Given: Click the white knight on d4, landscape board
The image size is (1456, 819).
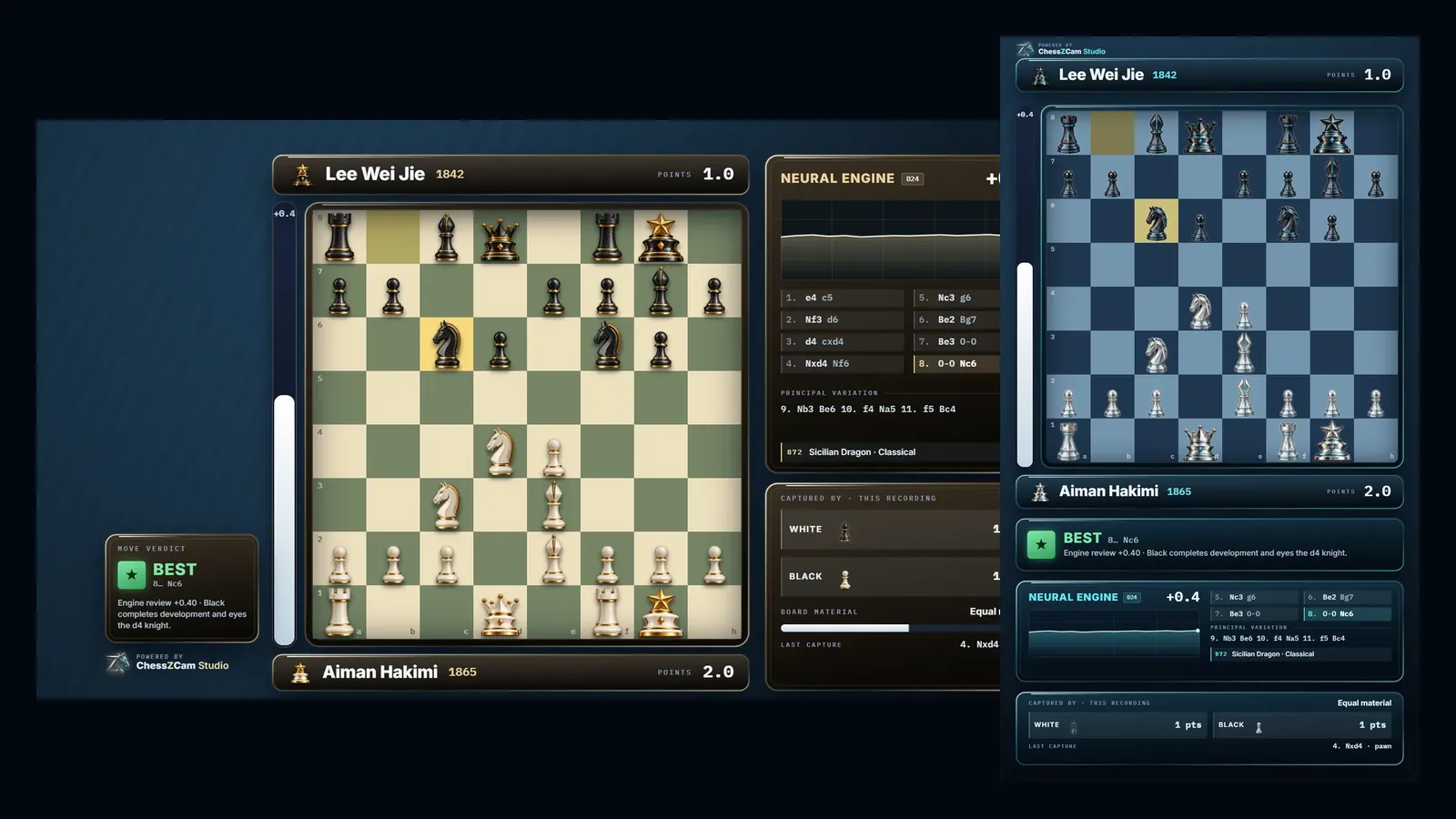Looking at the screenshot, I should tap(500, 451).
